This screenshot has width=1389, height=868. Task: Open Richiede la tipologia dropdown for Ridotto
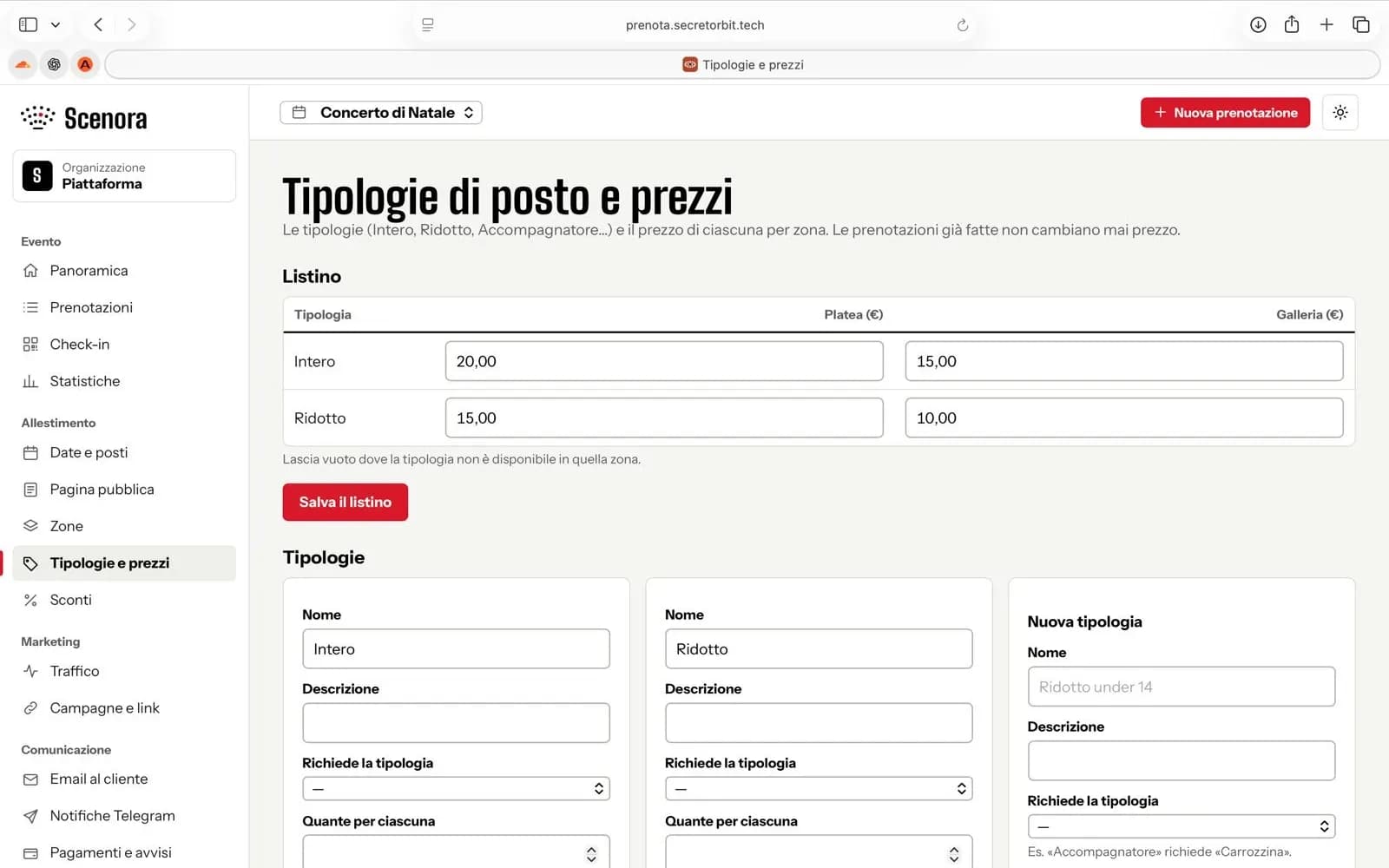click(x=819, y=789)
